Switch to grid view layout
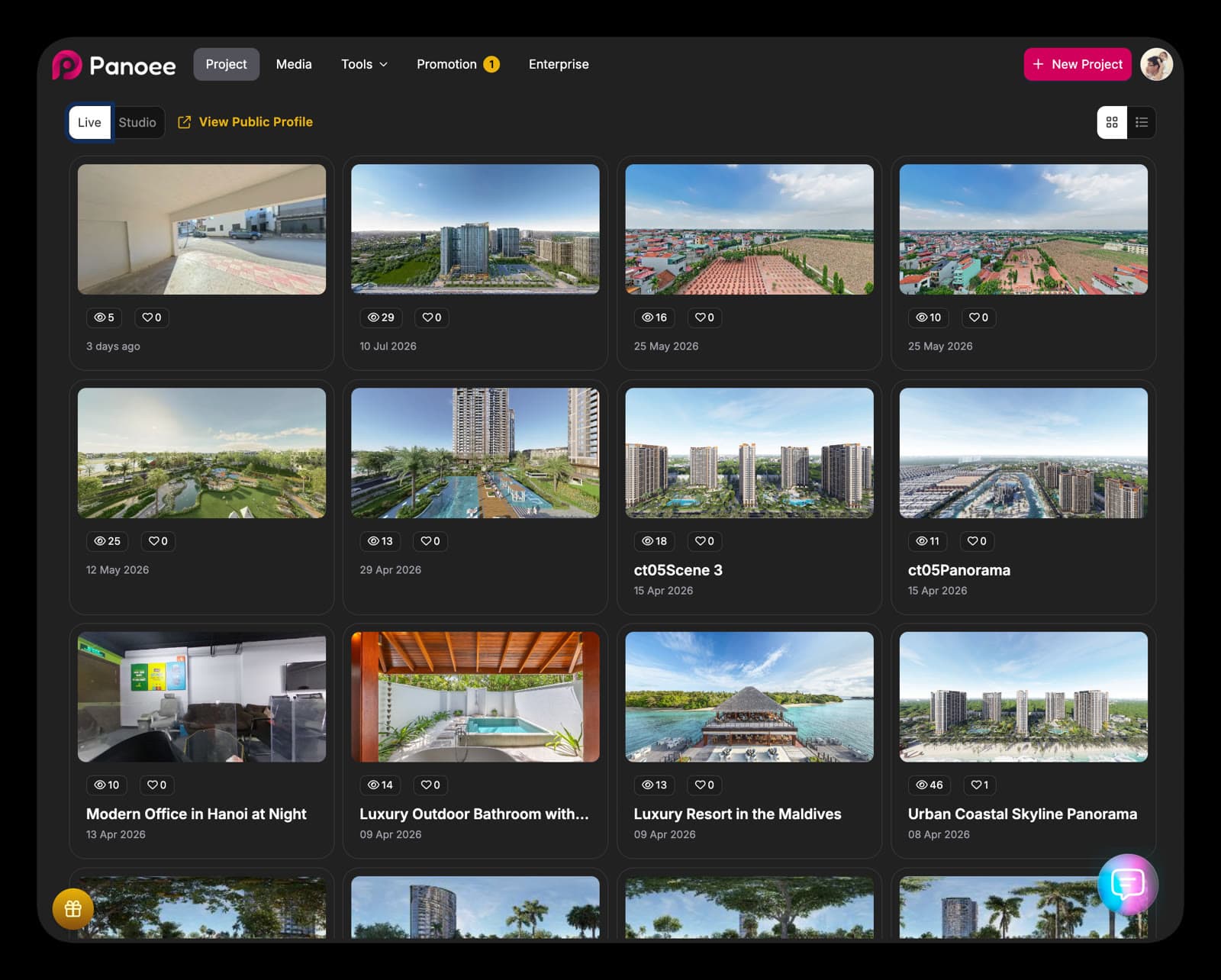 (x=1112, y=122)
